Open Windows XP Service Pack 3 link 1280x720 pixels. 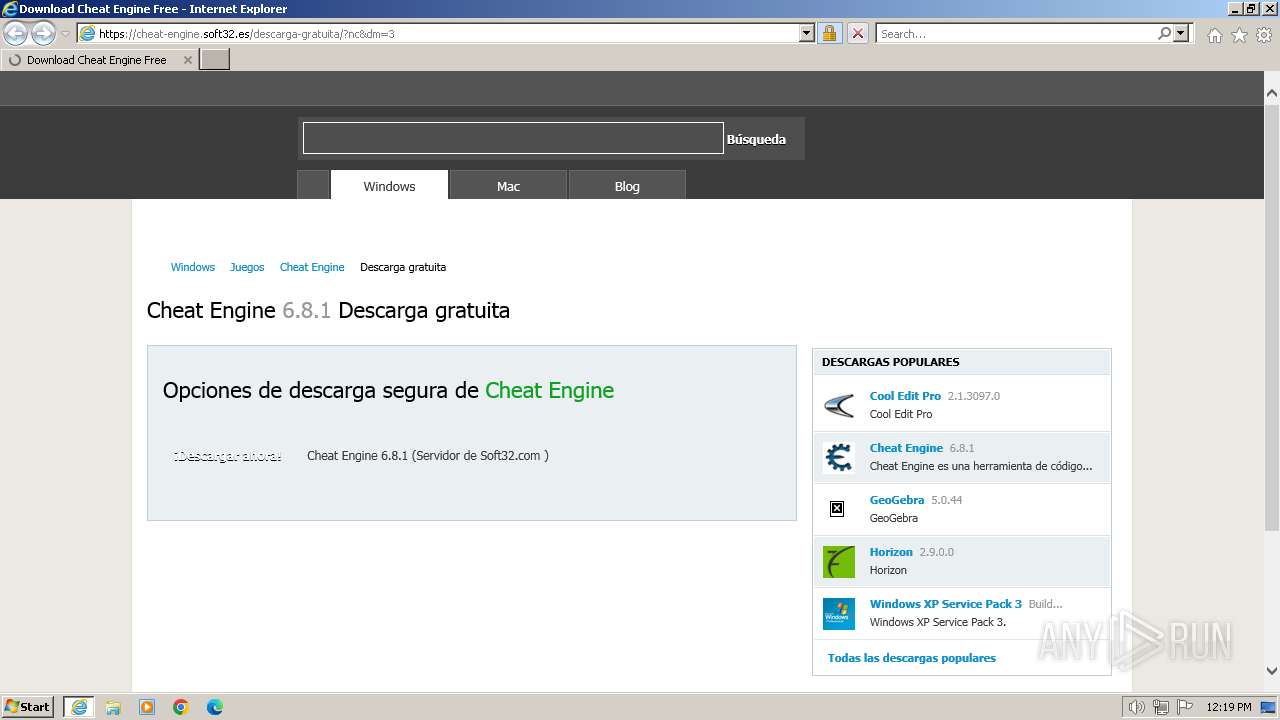tap(946, 604)
